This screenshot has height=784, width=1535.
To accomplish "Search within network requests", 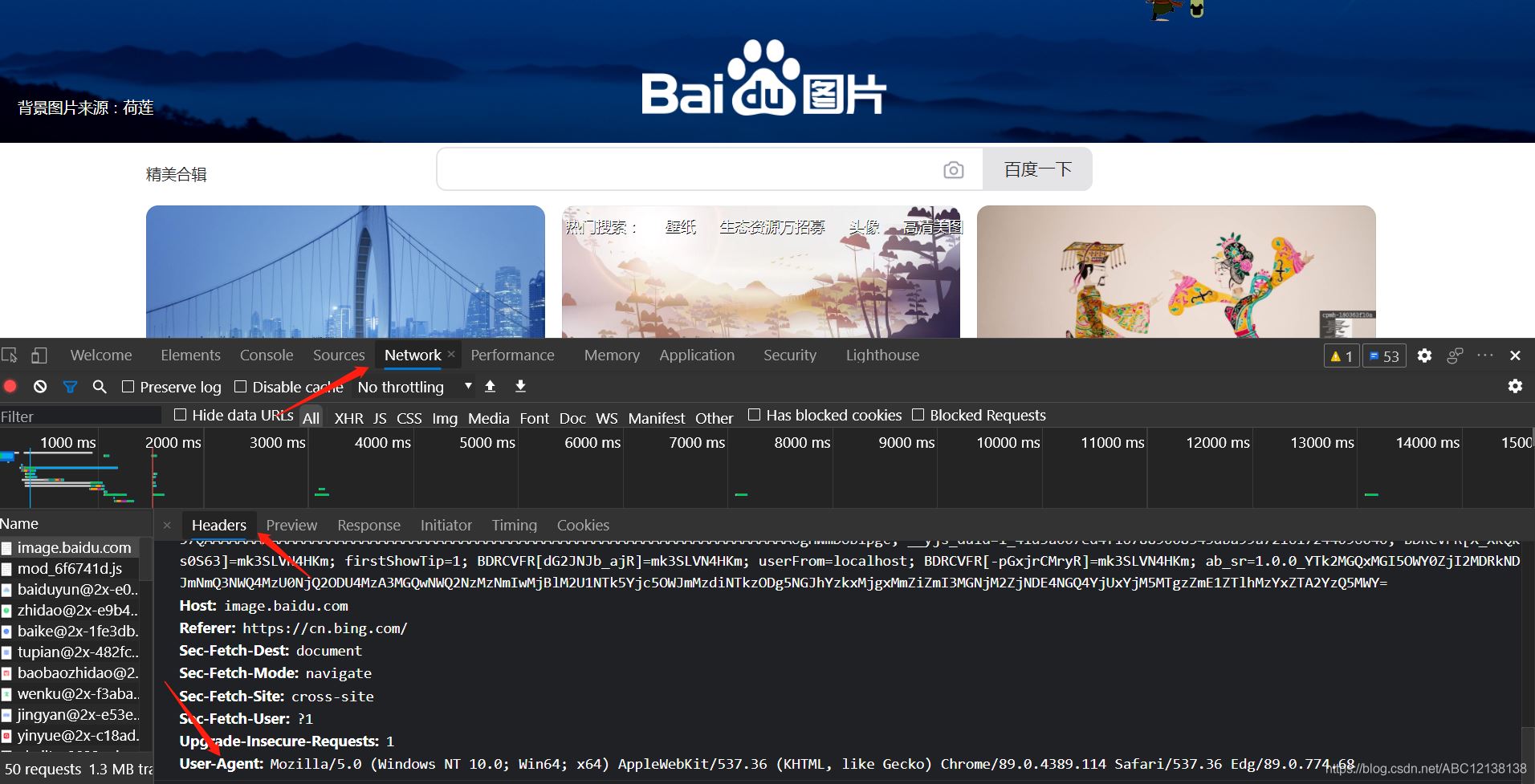I will coord(99,386).
